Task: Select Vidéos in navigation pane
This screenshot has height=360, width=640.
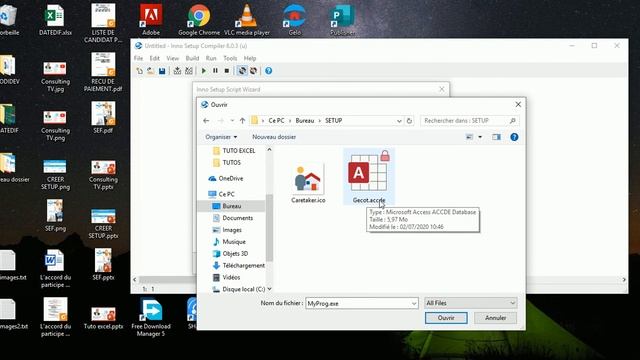Action: (231, 277)
